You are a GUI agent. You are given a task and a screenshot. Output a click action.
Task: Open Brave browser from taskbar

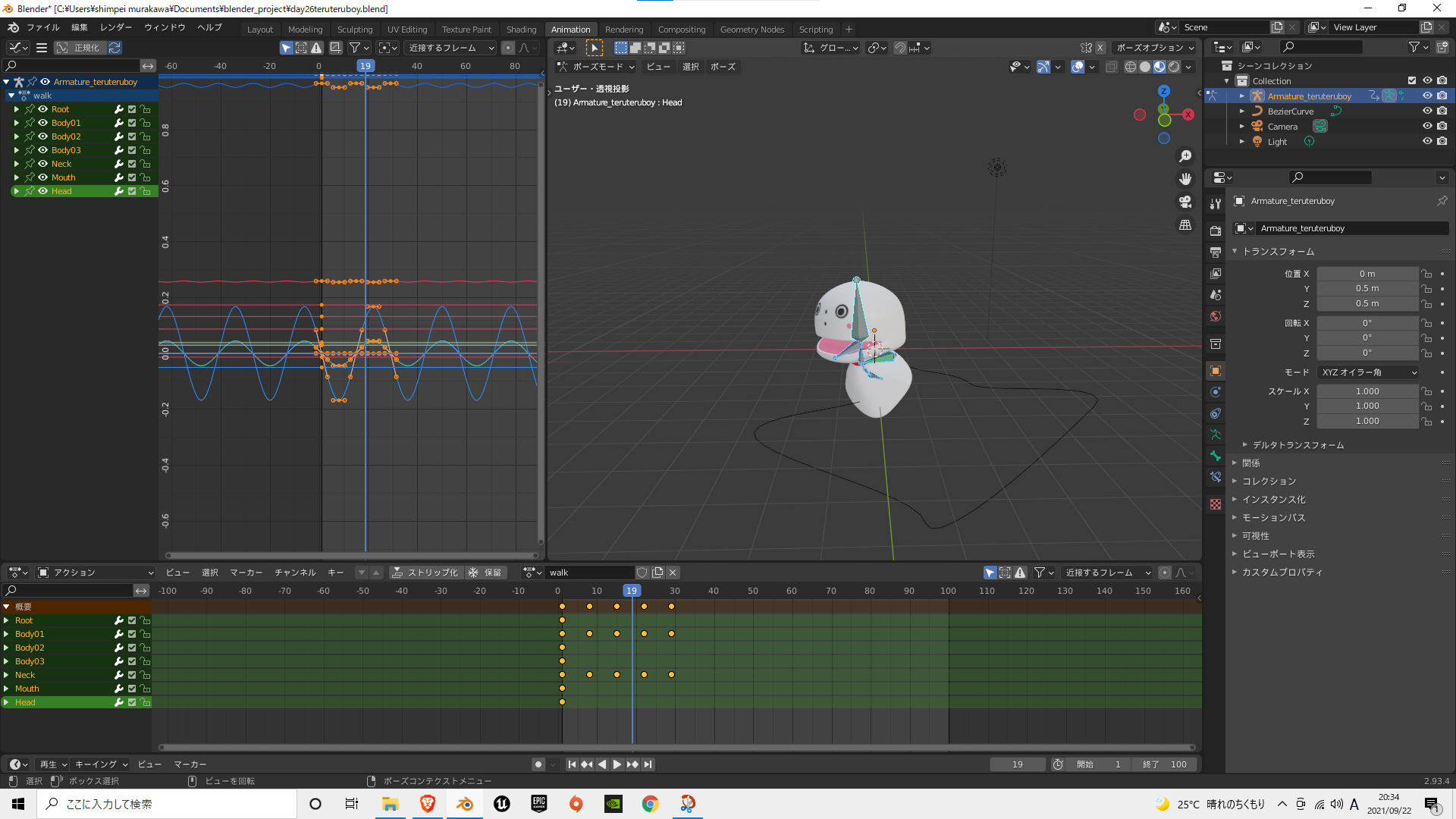[428, 804]
